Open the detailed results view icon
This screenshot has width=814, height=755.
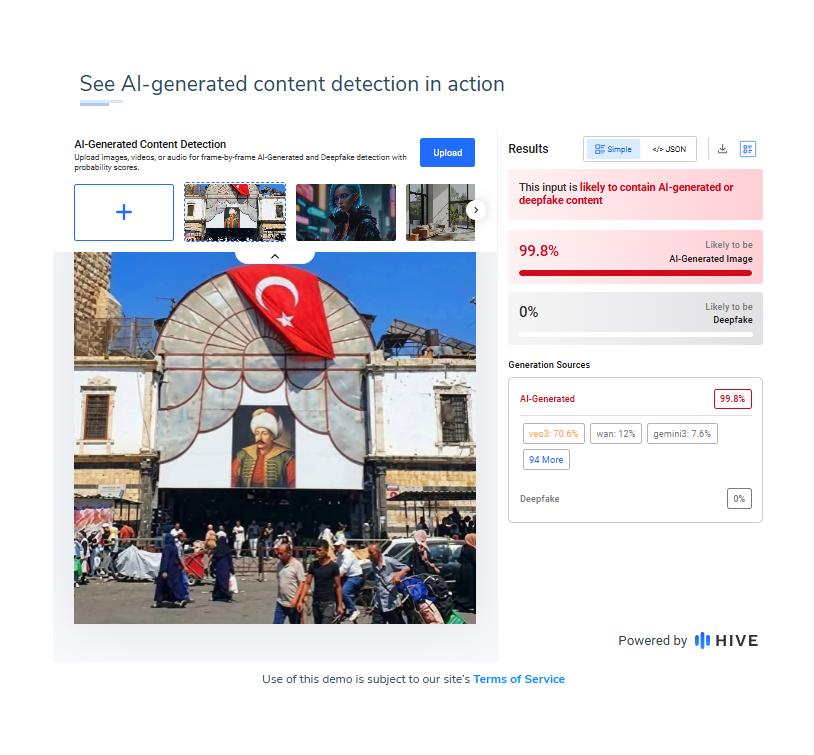(748, 149)
